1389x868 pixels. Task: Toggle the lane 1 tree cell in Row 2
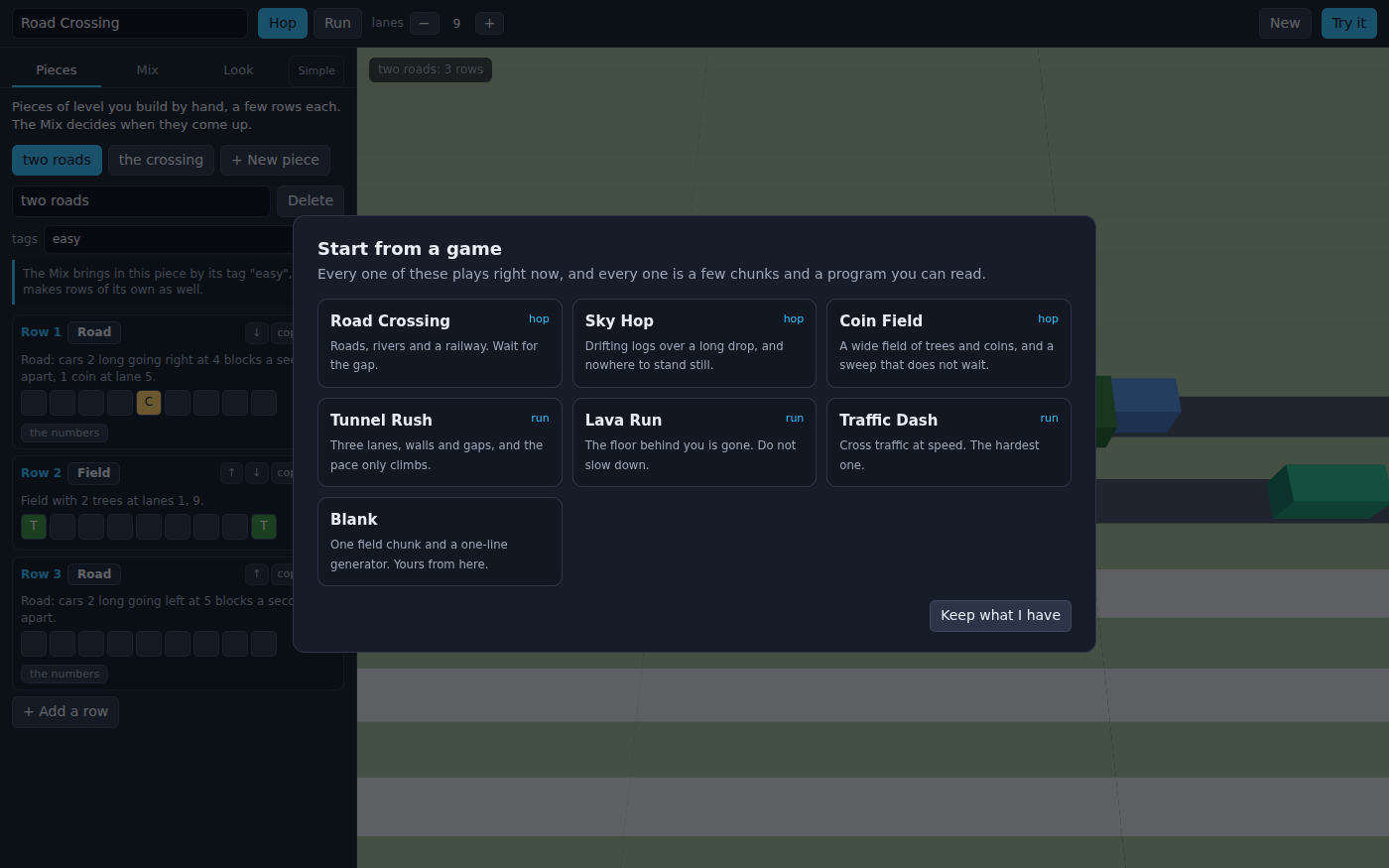coord(34,527)
